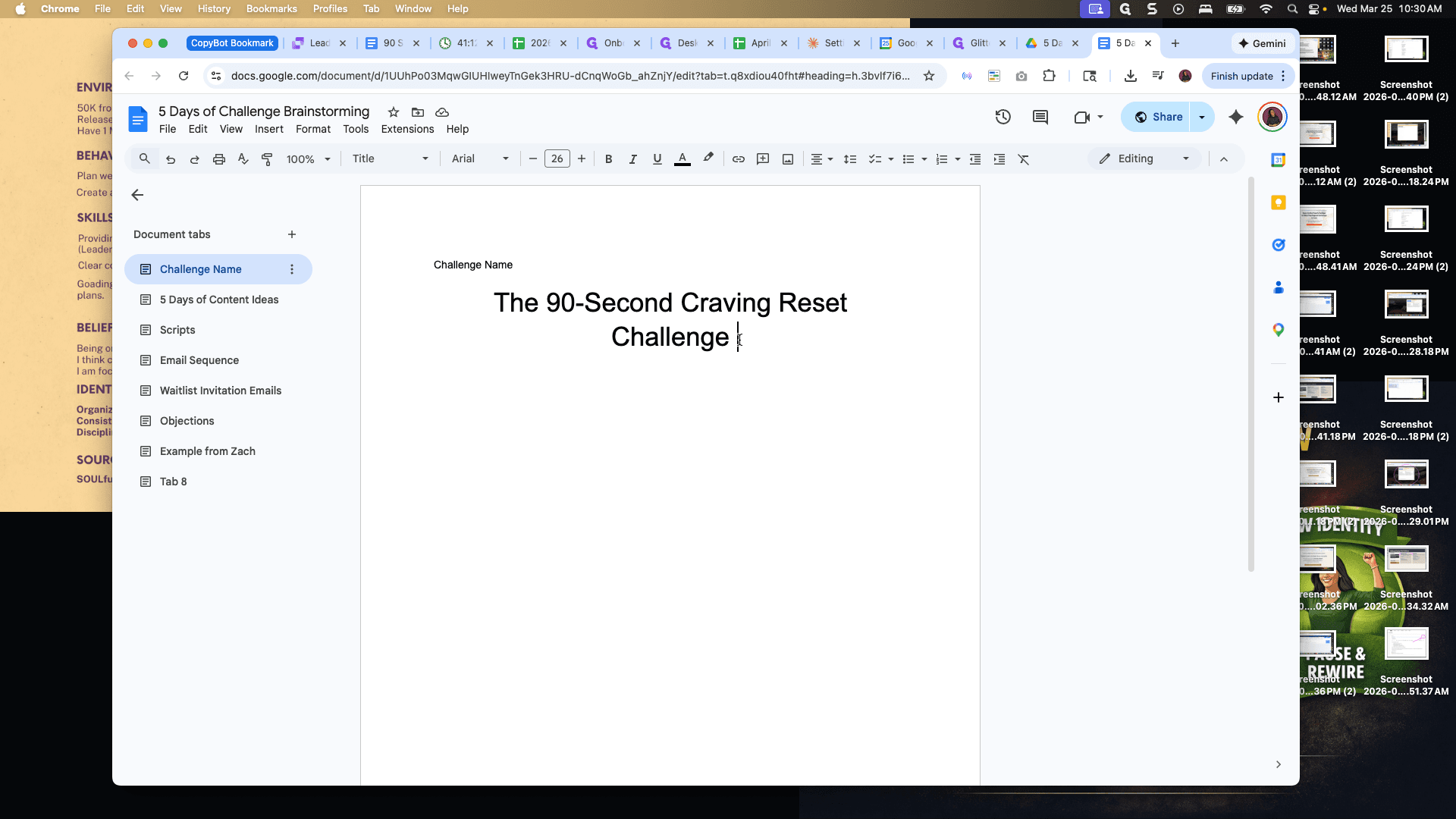This screenshot has height=819, width=1456.
Task: Increase indent in toolbar
Action: tap(999, 159)
